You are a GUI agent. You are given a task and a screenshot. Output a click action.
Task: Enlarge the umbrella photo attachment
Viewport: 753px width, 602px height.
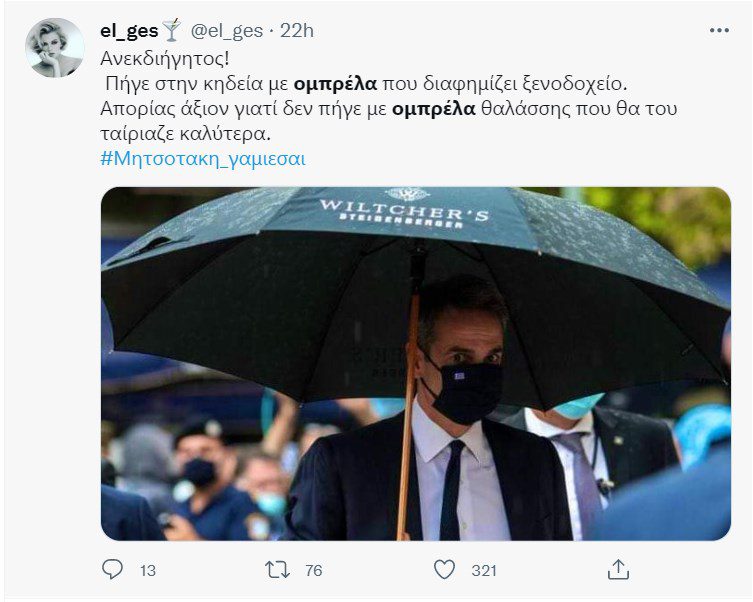point(416,363)
